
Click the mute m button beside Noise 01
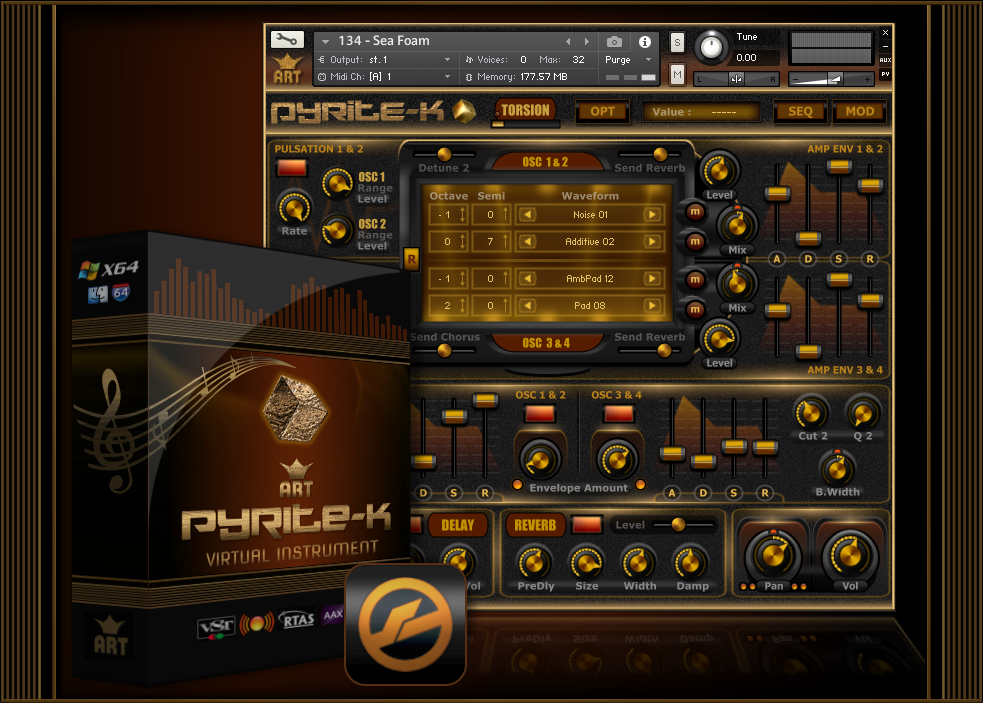[695, 212]
